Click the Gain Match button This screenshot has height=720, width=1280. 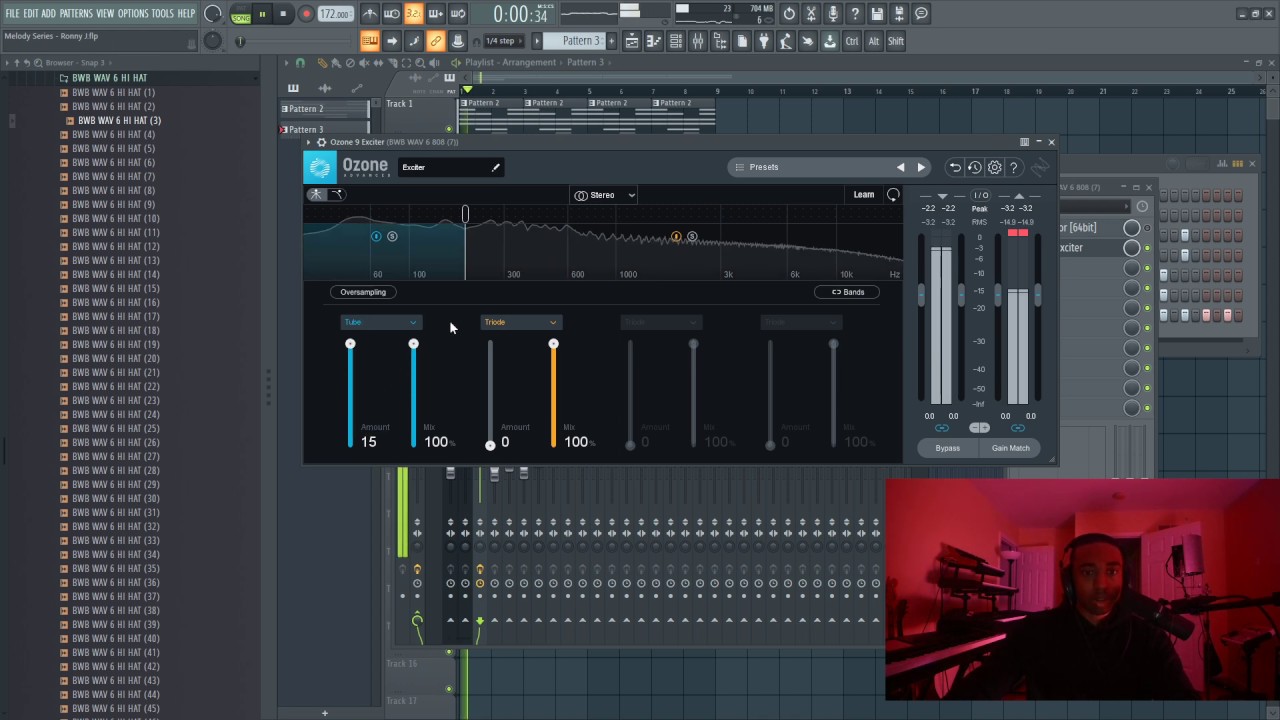[x=1010, y=448]
